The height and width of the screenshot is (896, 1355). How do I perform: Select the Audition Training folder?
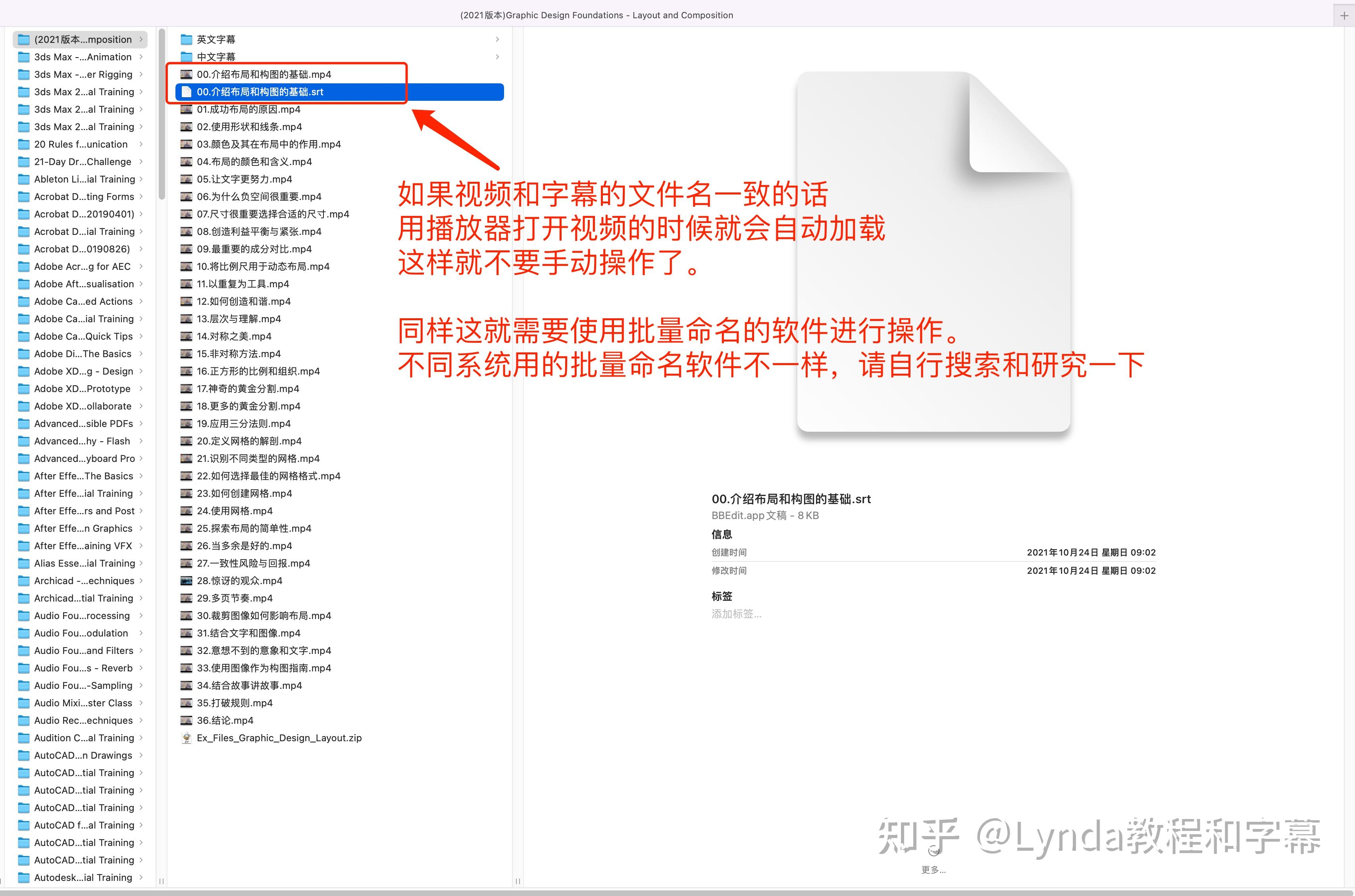point(83,738)
